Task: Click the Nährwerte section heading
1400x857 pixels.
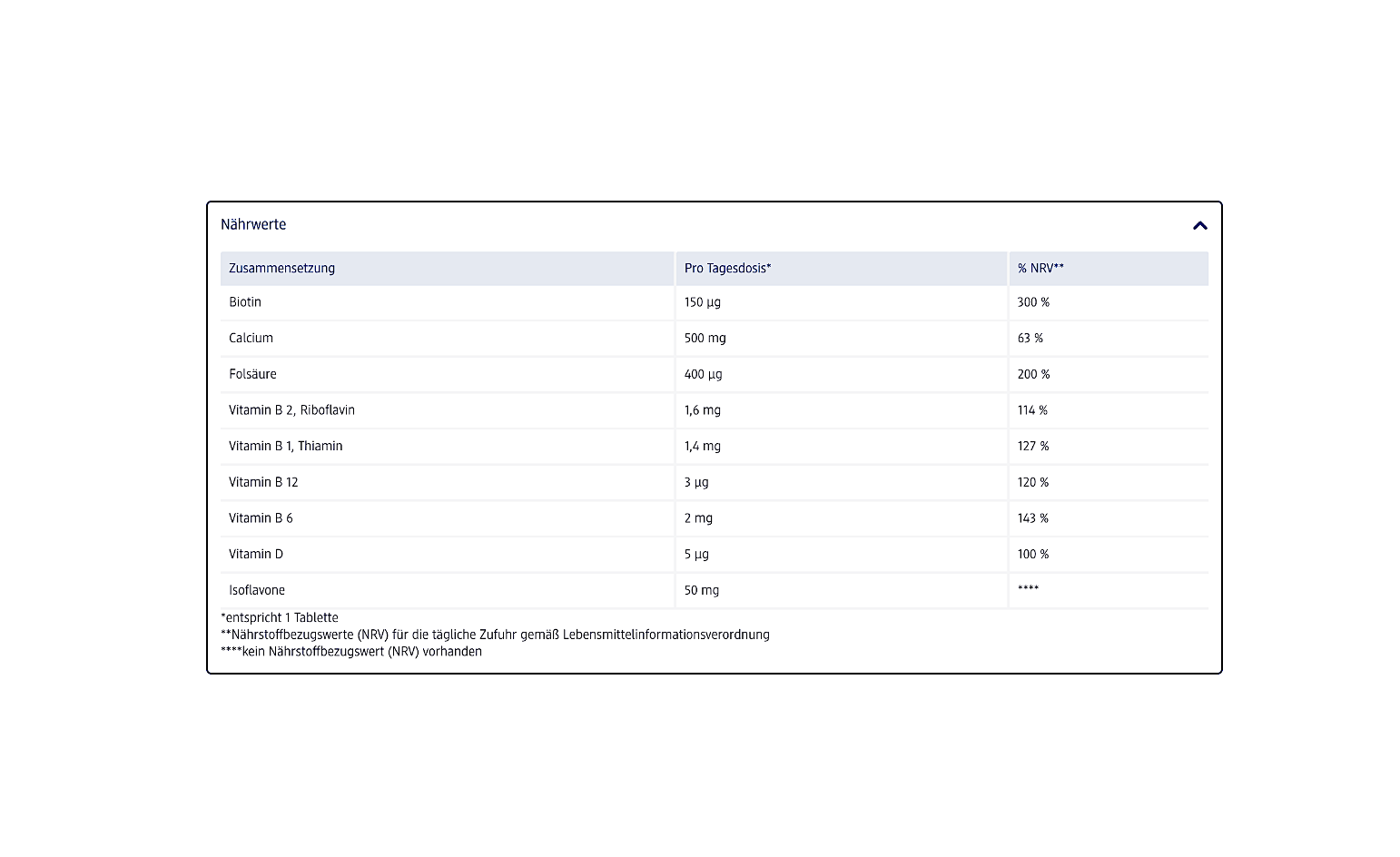Action: point(253,225)
